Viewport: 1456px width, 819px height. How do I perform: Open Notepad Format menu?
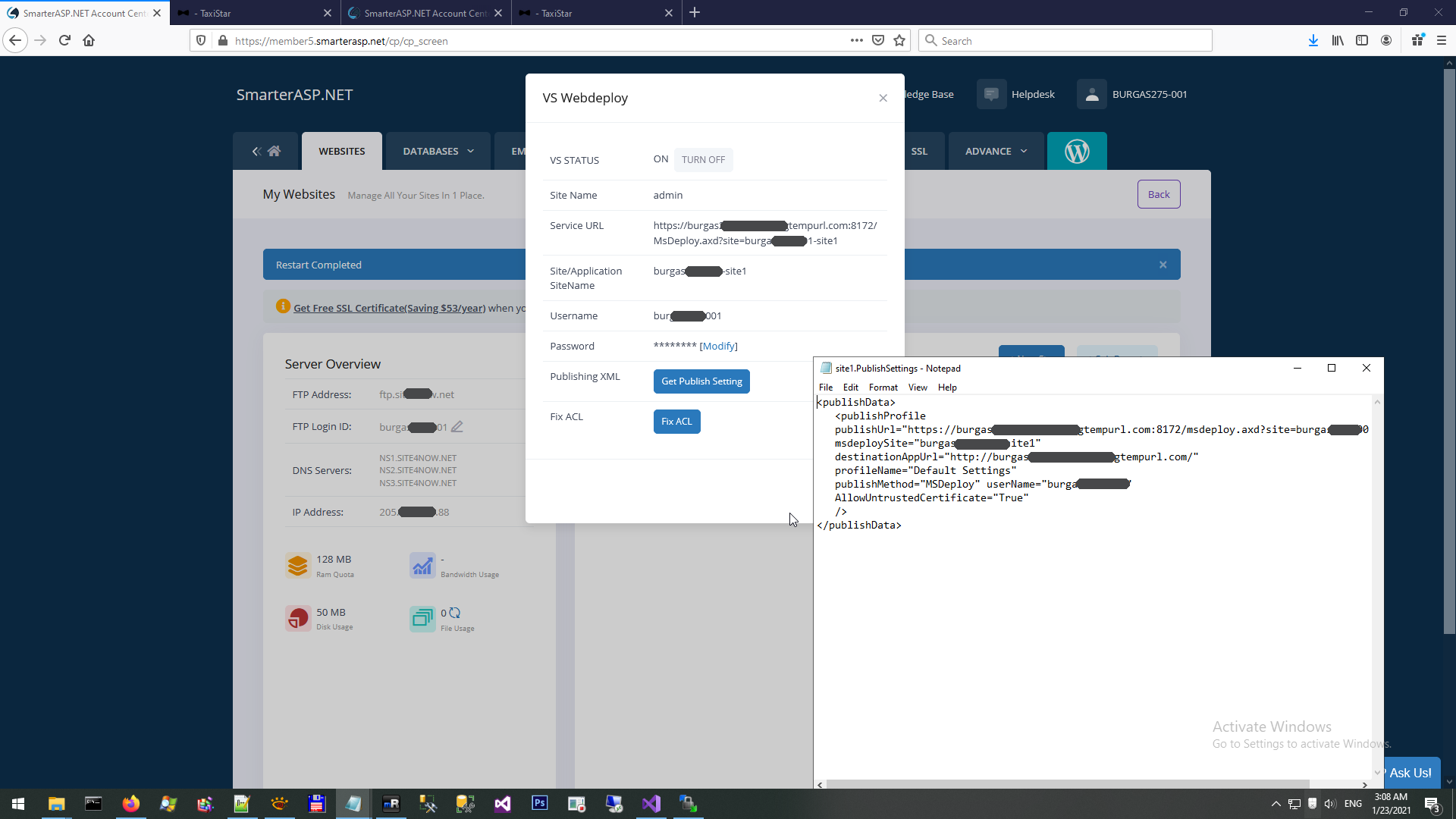(x=883, y=388)
